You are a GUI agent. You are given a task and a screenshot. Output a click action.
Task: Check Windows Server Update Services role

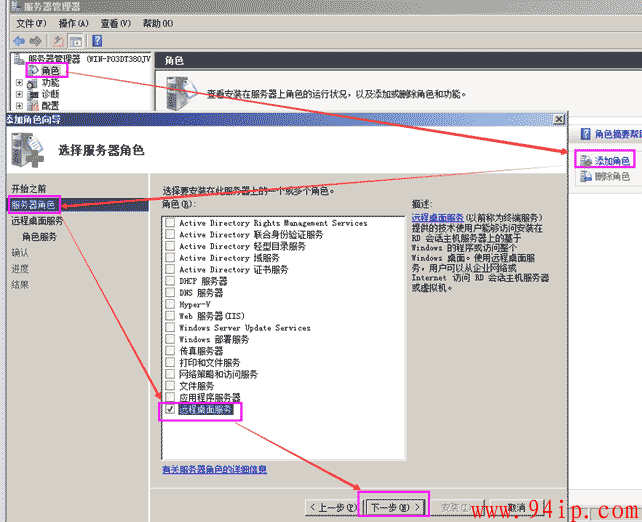[x=170, y=328]
